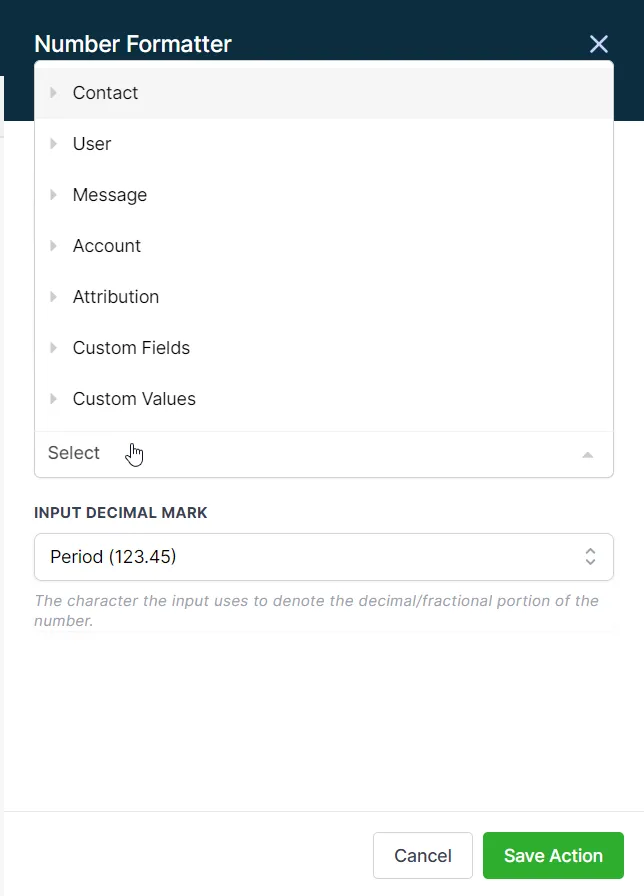The height and width of the screenshot is (896, 644).
Task: Select the Contact menu entry
Action: [x=106, y=93]
